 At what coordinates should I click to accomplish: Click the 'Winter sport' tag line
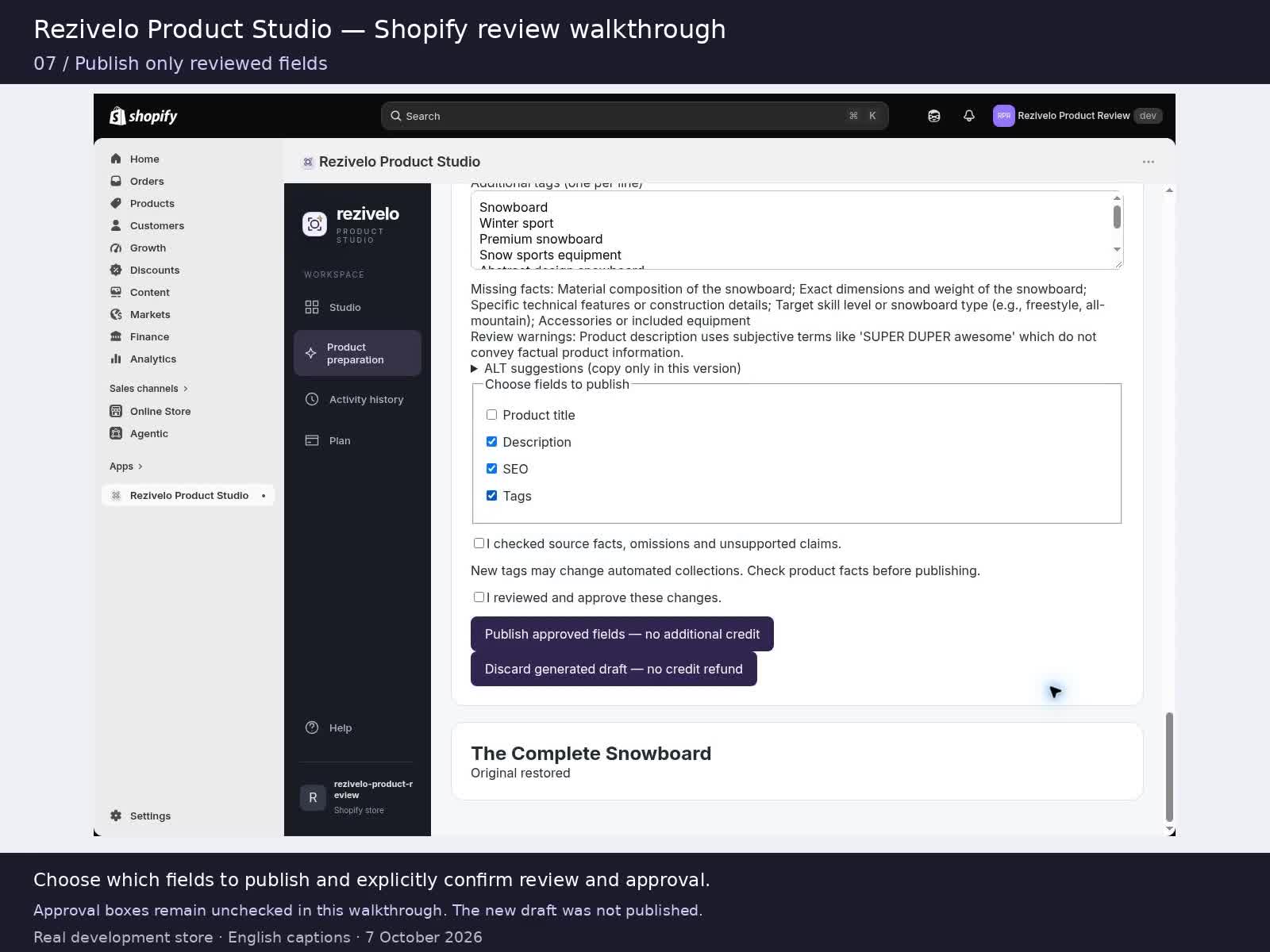(516, 224)
